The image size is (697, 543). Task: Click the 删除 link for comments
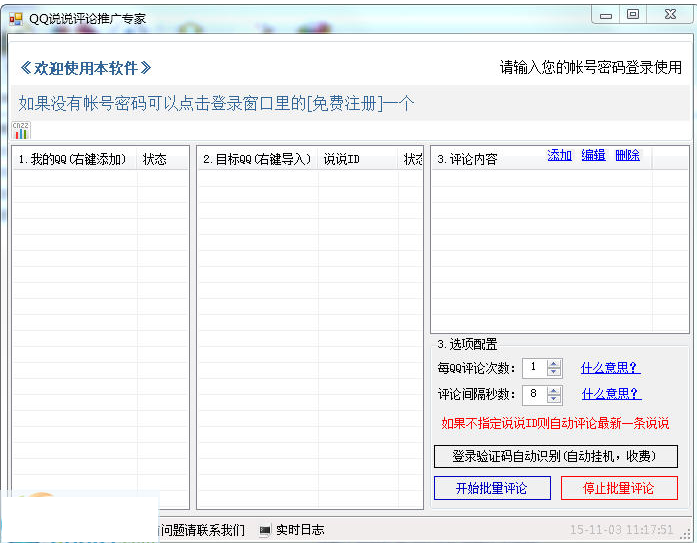(627, 155)
